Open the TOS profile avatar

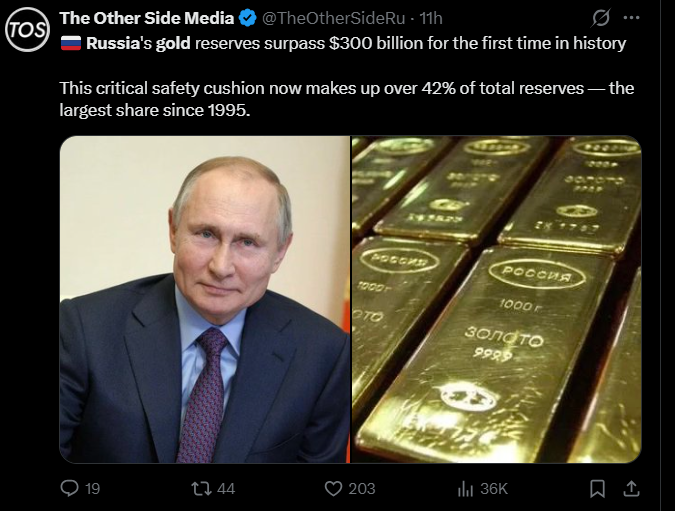click(x=26, y=29)
